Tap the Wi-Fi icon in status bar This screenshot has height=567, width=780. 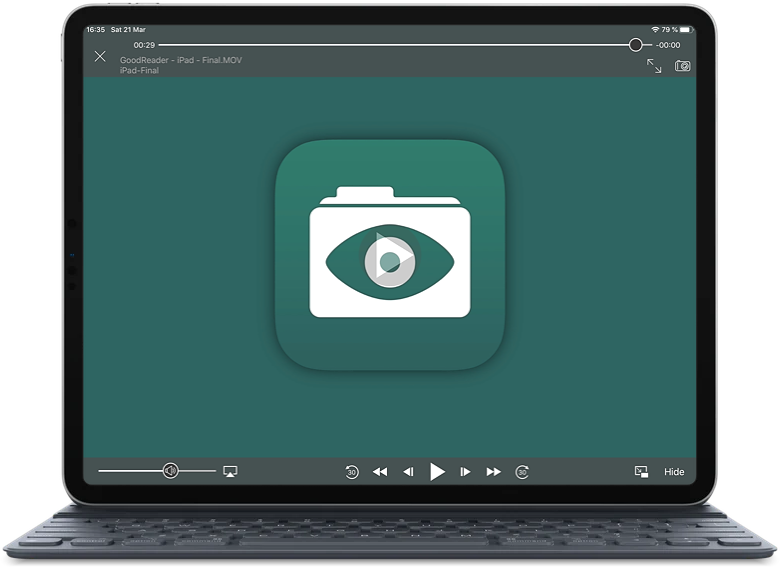point(656,30)
